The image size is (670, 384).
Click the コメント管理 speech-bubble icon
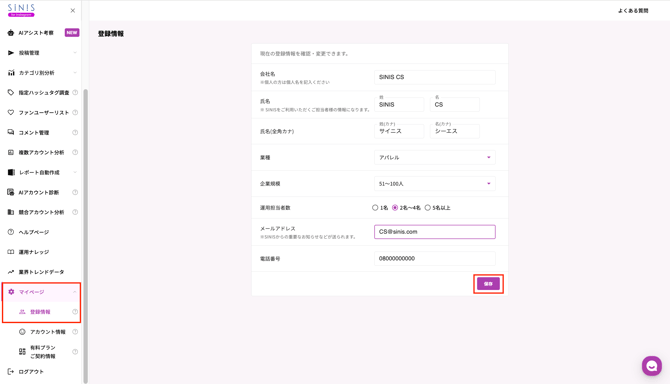coord(11,132)
